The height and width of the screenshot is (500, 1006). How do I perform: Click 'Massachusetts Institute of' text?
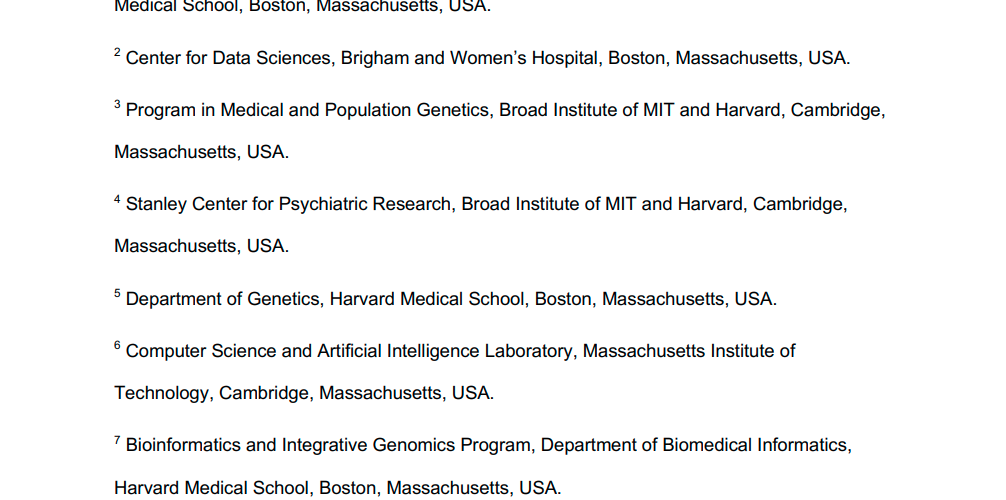tap(689, 352)
